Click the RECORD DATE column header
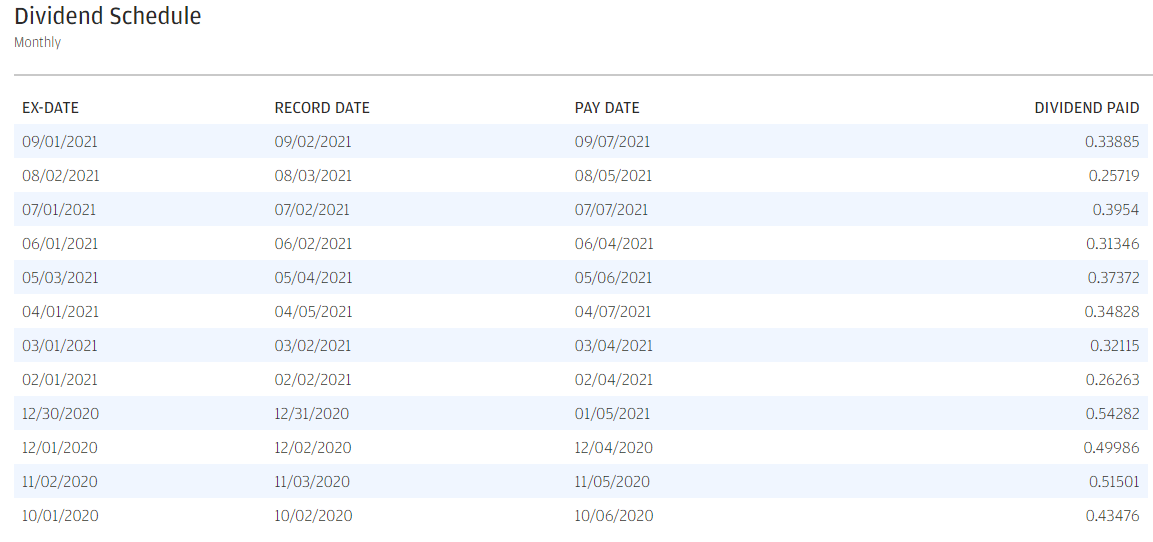The width and height of the screenshot is (1153, 542). click(322, 108)
